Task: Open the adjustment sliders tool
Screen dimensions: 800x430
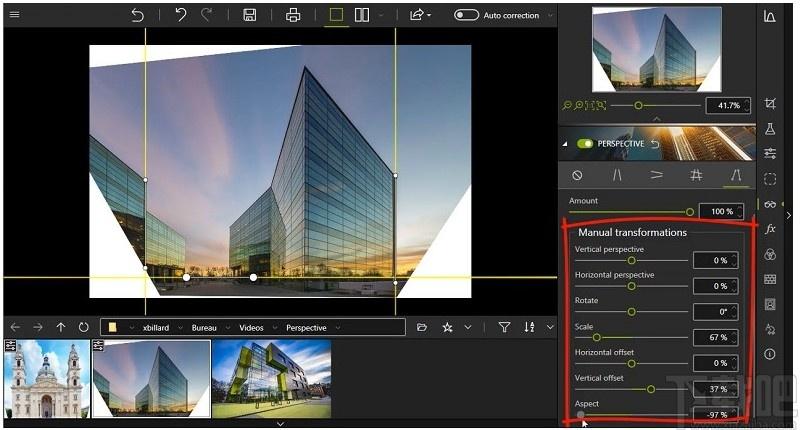Action: tap(770, 153)
